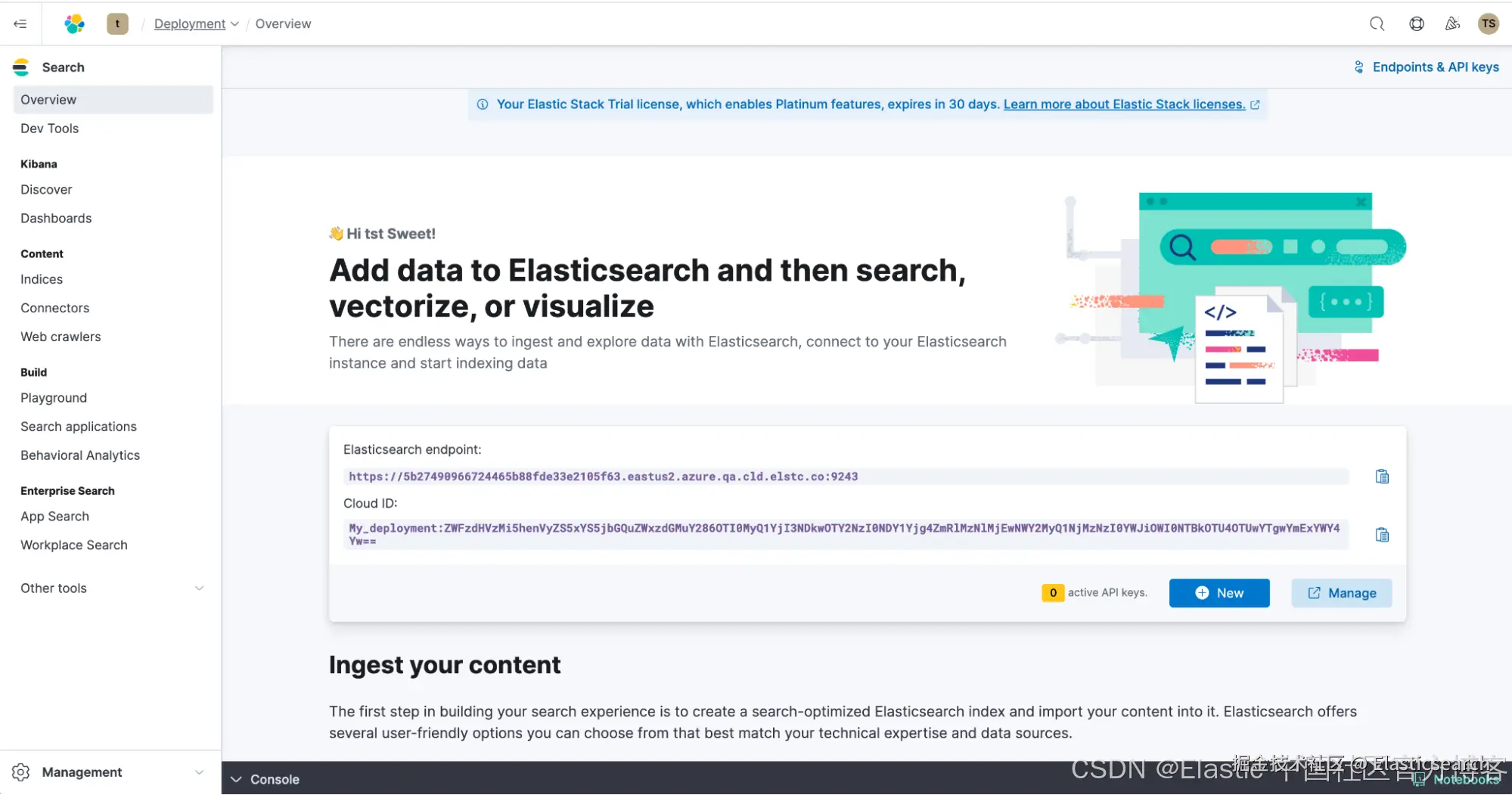This screenshot has height=795, width=1512.
Task: Copy the Elasticsearch endpoint URL
Action: tap(1381, 477)
